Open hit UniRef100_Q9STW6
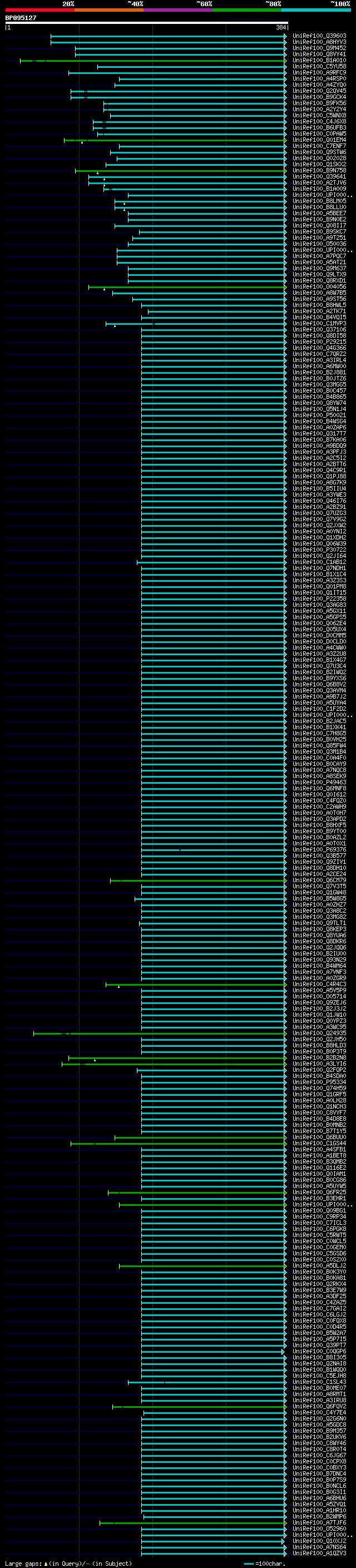Viewport: 356px width, 1568px height. pos(319,152)
